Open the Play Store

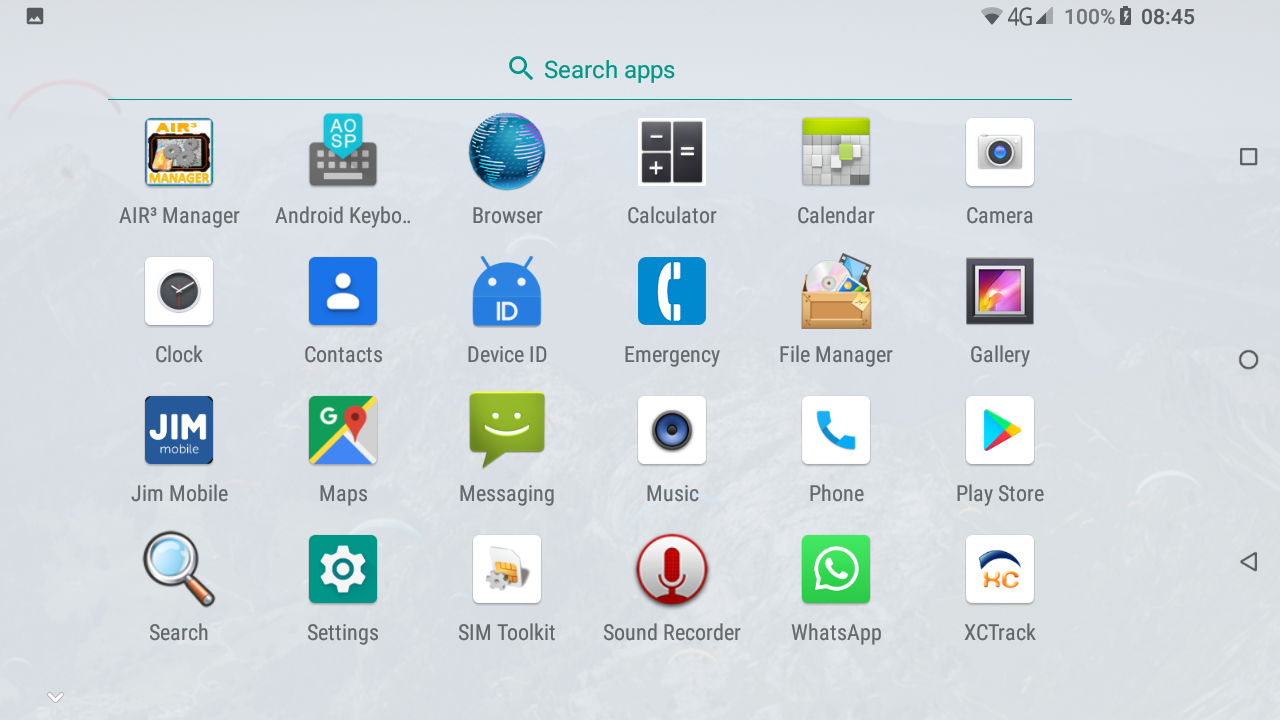(1000, 430)
